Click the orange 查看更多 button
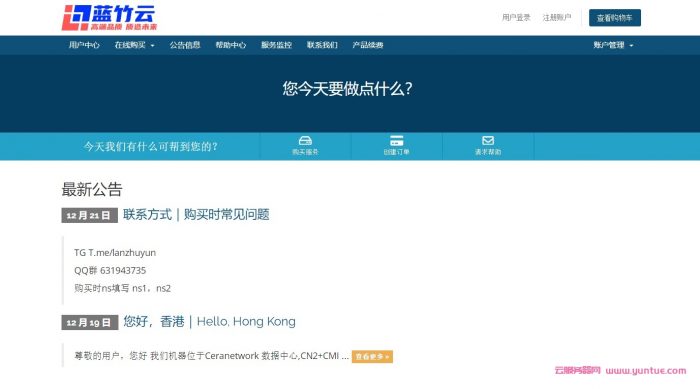700x389 pixels. pyautogui.click(x=372, y=356)
